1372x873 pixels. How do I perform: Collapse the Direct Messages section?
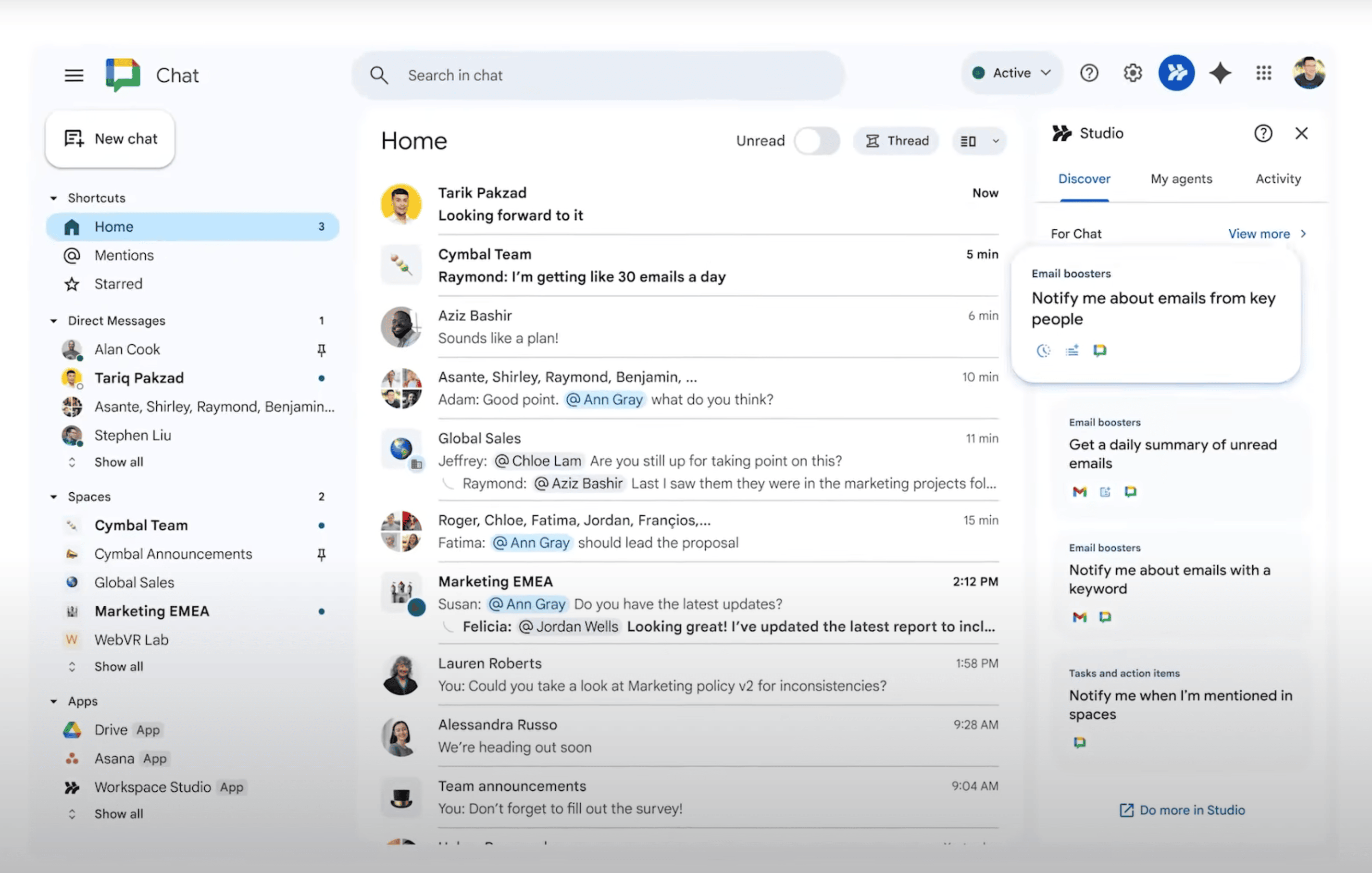click(53, 321)
